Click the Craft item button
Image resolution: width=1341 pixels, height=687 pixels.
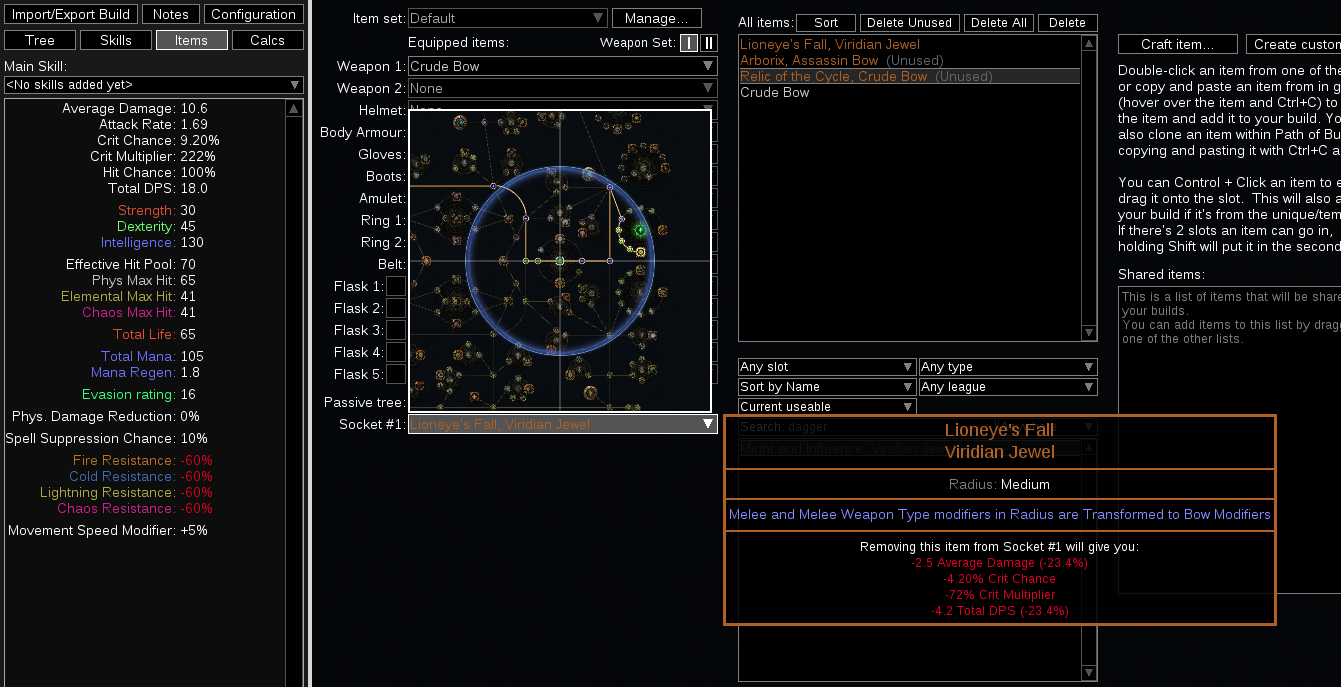point(1177,44)
